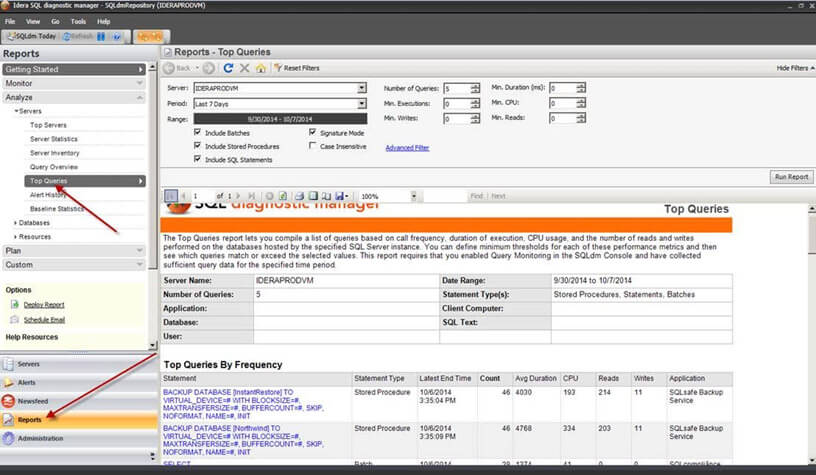Open the Server dropdown
The width and height of the screenshot is (816, 475).
tap(362, 88)
